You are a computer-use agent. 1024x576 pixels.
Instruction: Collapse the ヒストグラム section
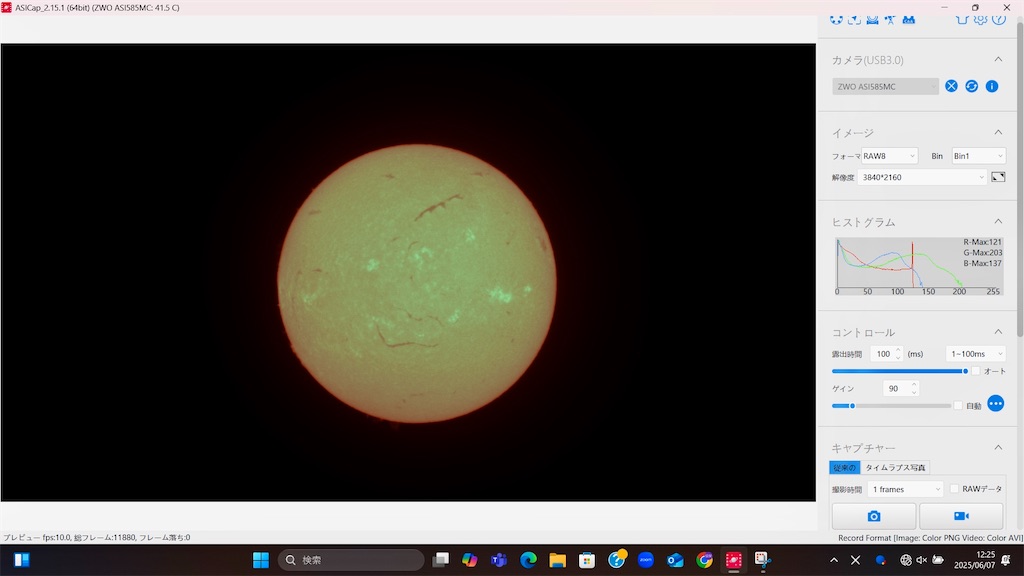pyautogui.click(x=998, y=221)
